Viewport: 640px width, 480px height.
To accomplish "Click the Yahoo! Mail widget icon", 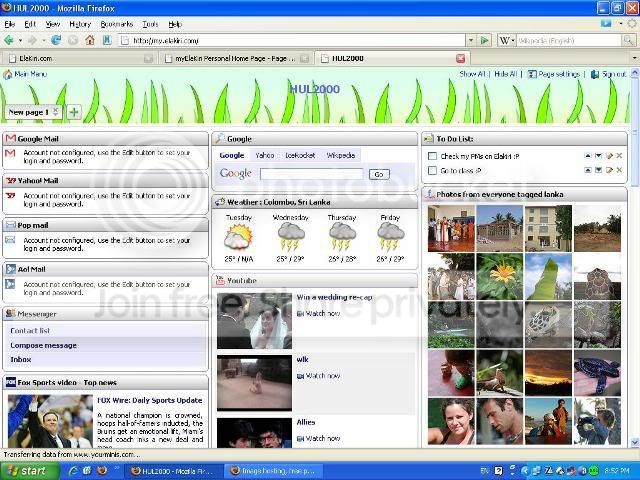I will tap(11, 180).
